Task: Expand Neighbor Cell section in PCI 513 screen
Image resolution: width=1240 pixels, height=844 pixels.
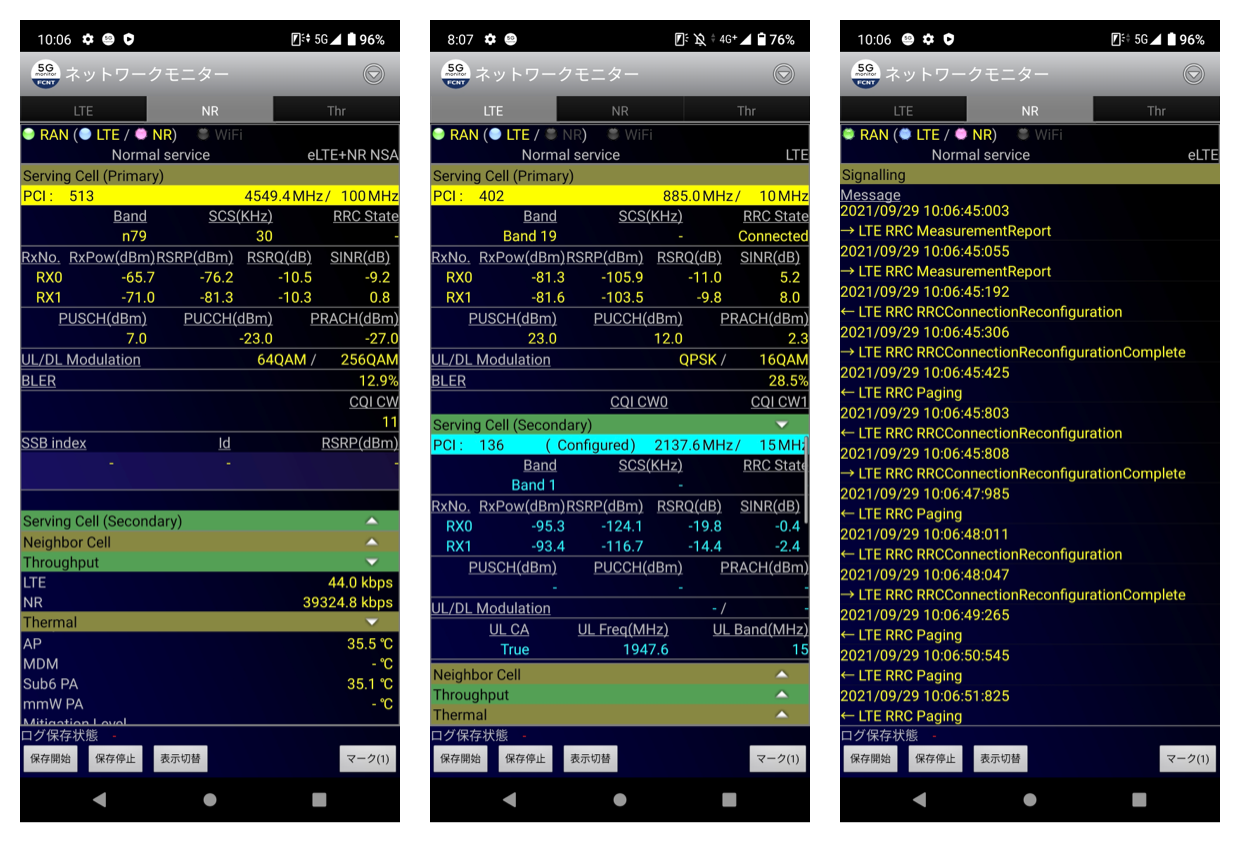Action: pos(210,542)
